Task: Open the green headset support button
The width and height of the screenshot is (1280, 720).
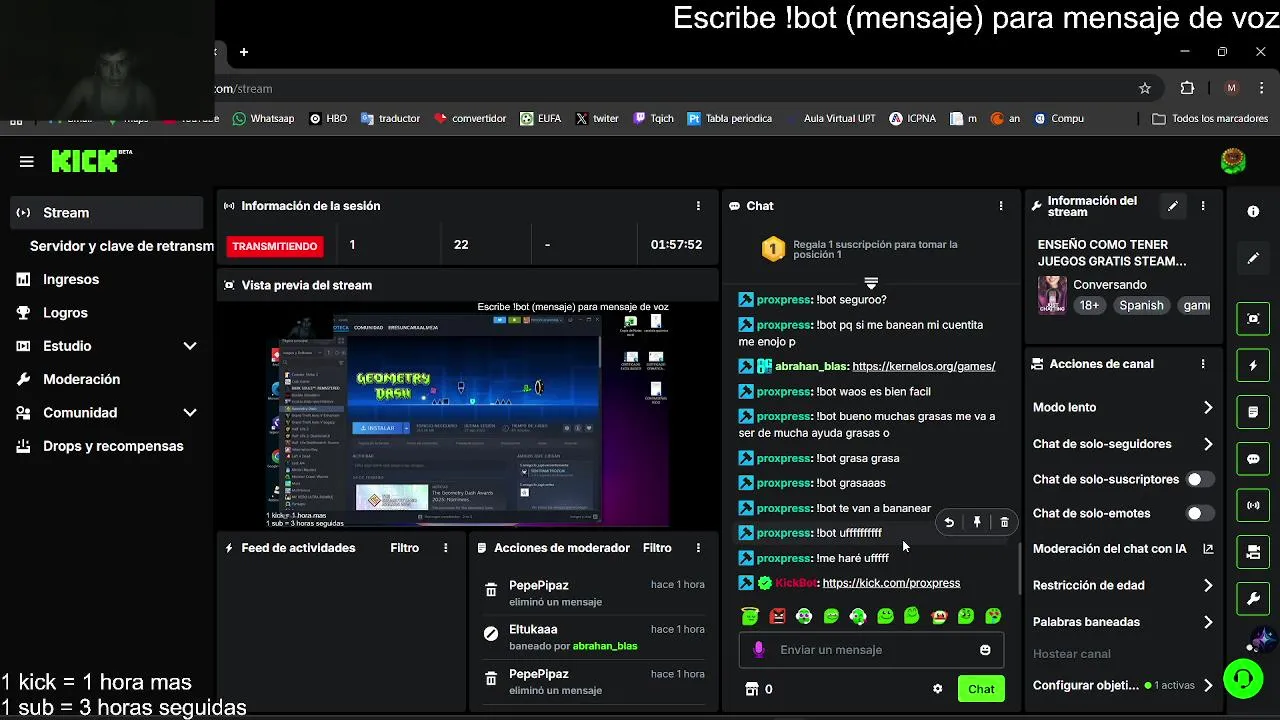Action: 1243,680
